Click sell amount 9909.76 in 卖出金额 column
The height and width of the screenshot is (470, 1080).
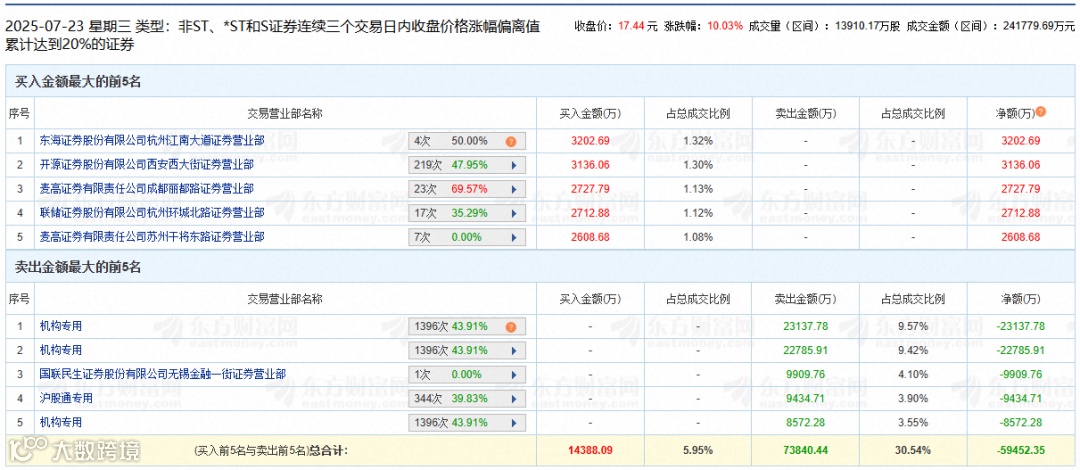(x=805, y=374)
